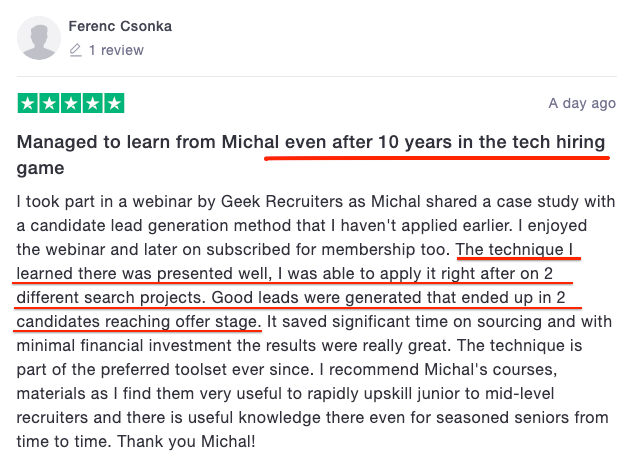Click the horizontal divider under reviewer info
Viewport: 635px width, 468px height.
tap(317, 76)
